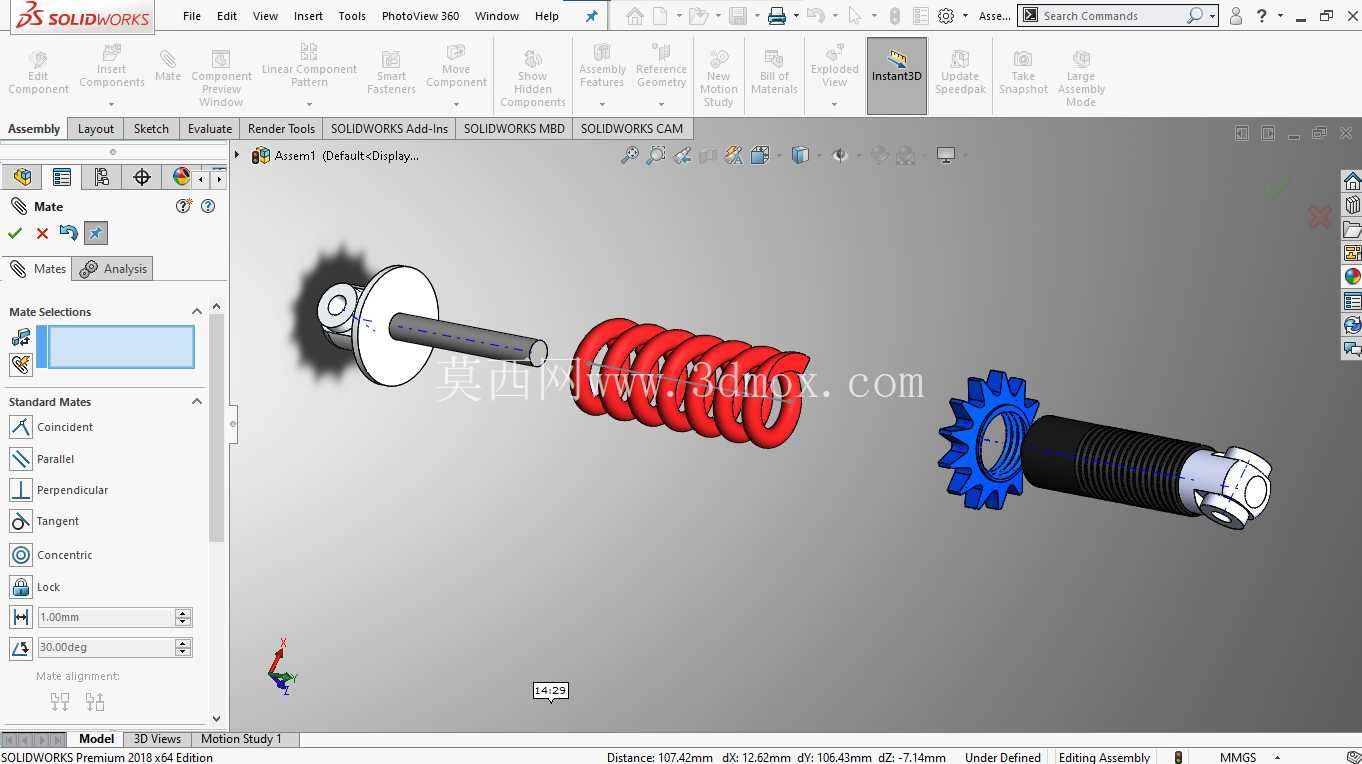Open the PropertyManager tab

click(61, 177)
